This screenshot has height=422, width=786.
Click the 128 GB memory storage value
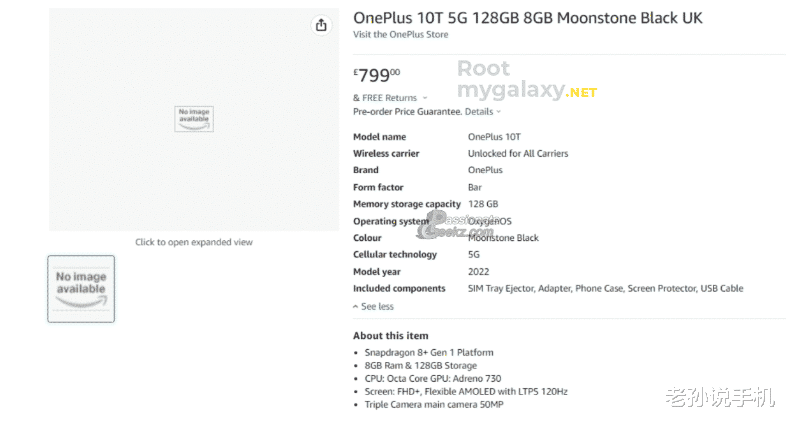point(483,204)
